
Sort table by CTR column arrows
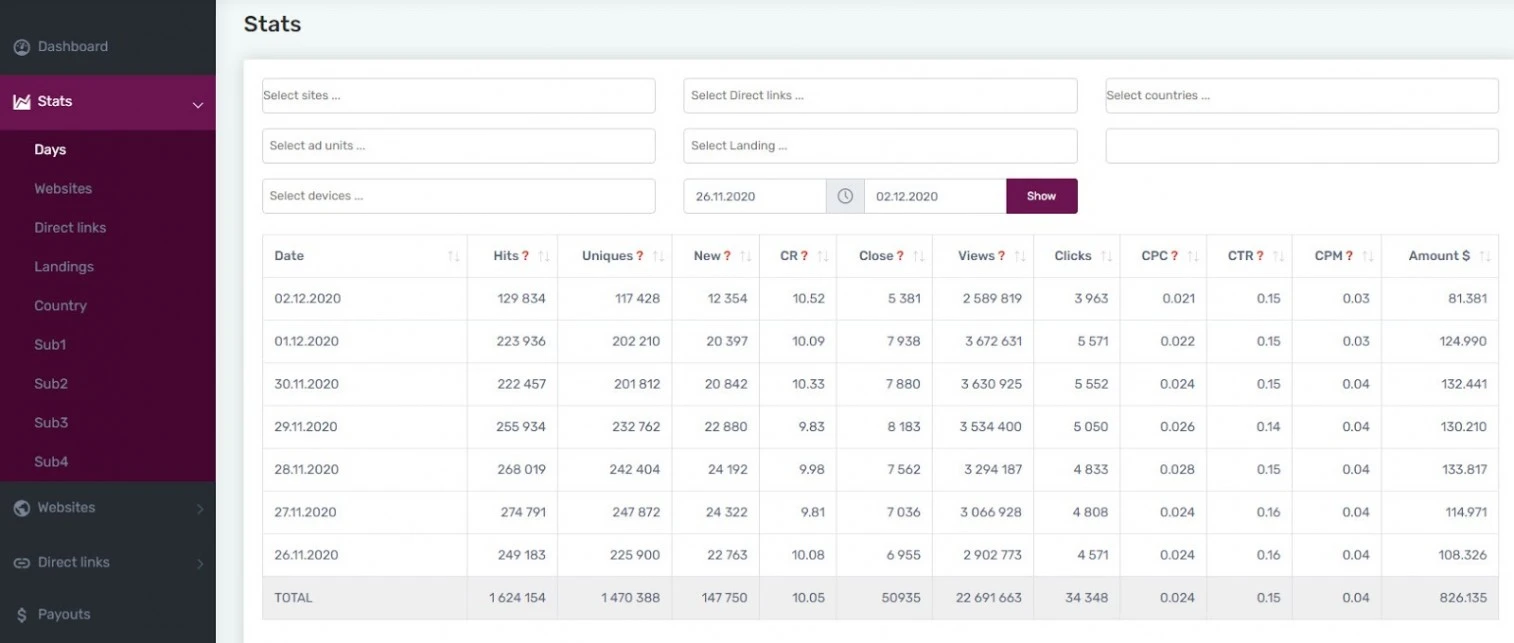point(1278,257)
